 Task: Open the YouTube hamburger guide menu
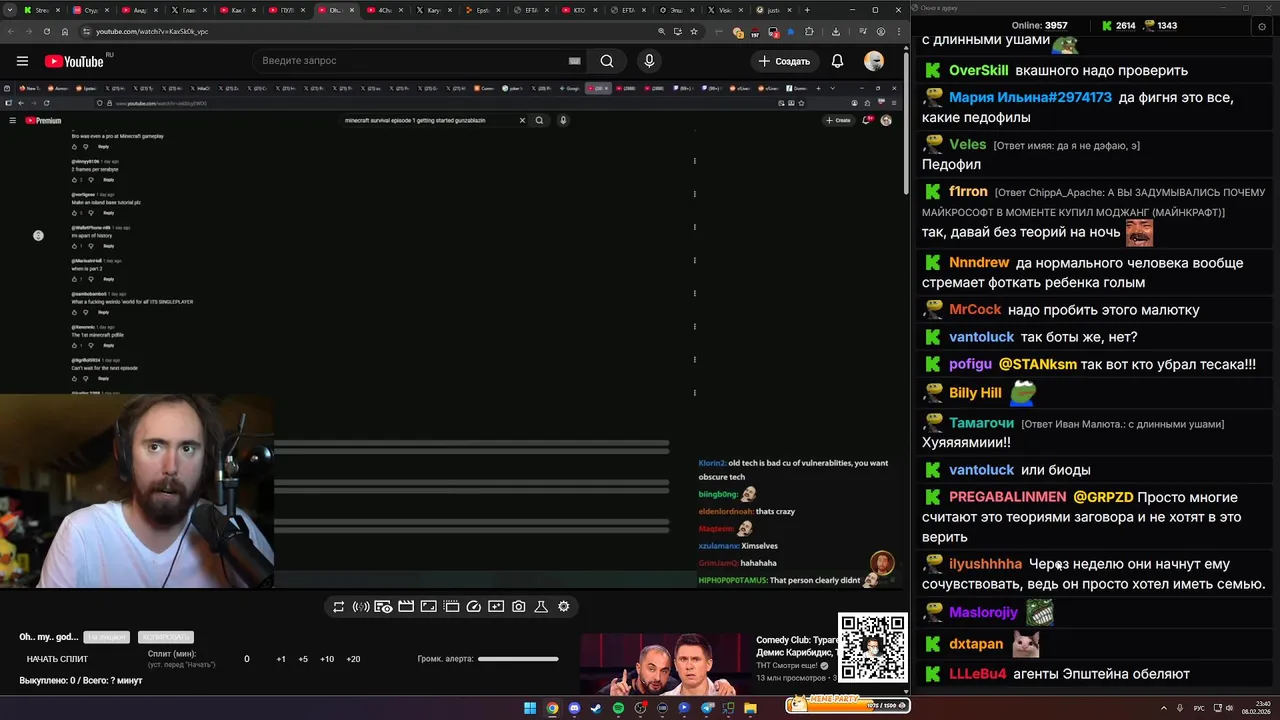(x=22, y=61)
